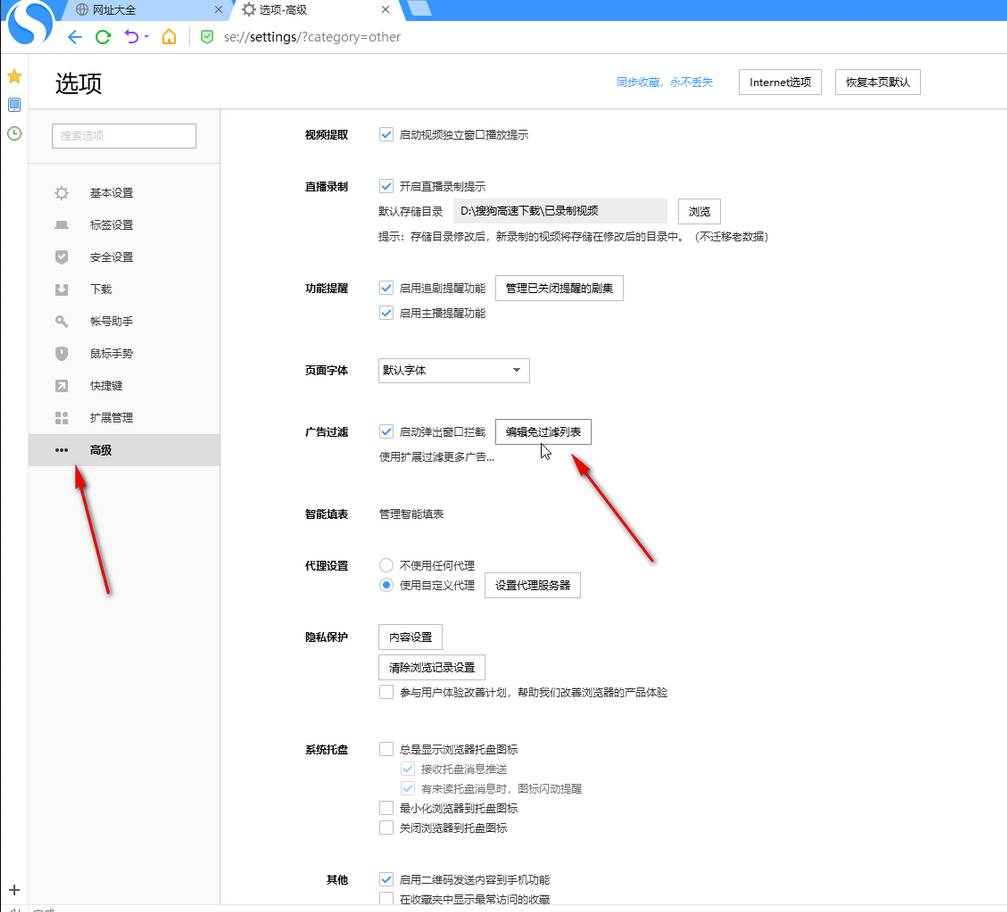Click 编辑免过滤列表 button

coord(543,432)
